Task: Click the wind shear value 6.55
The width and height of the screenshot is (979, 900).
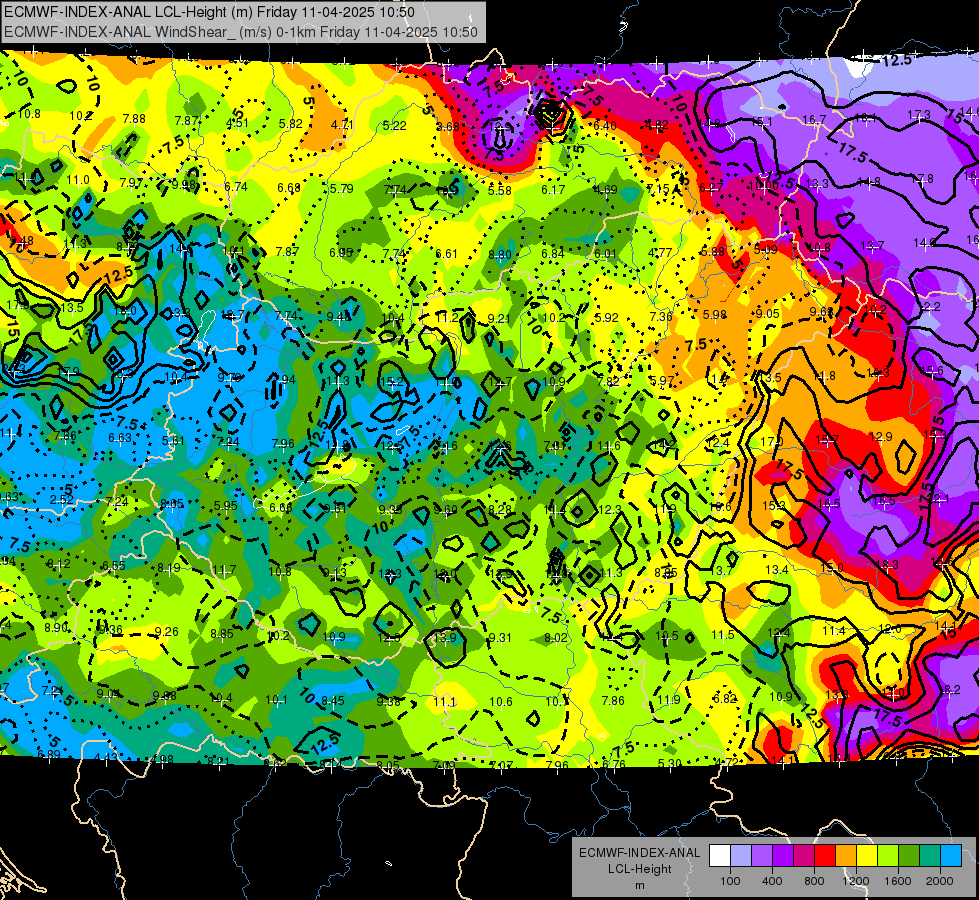Action: [x=114, y=565]
